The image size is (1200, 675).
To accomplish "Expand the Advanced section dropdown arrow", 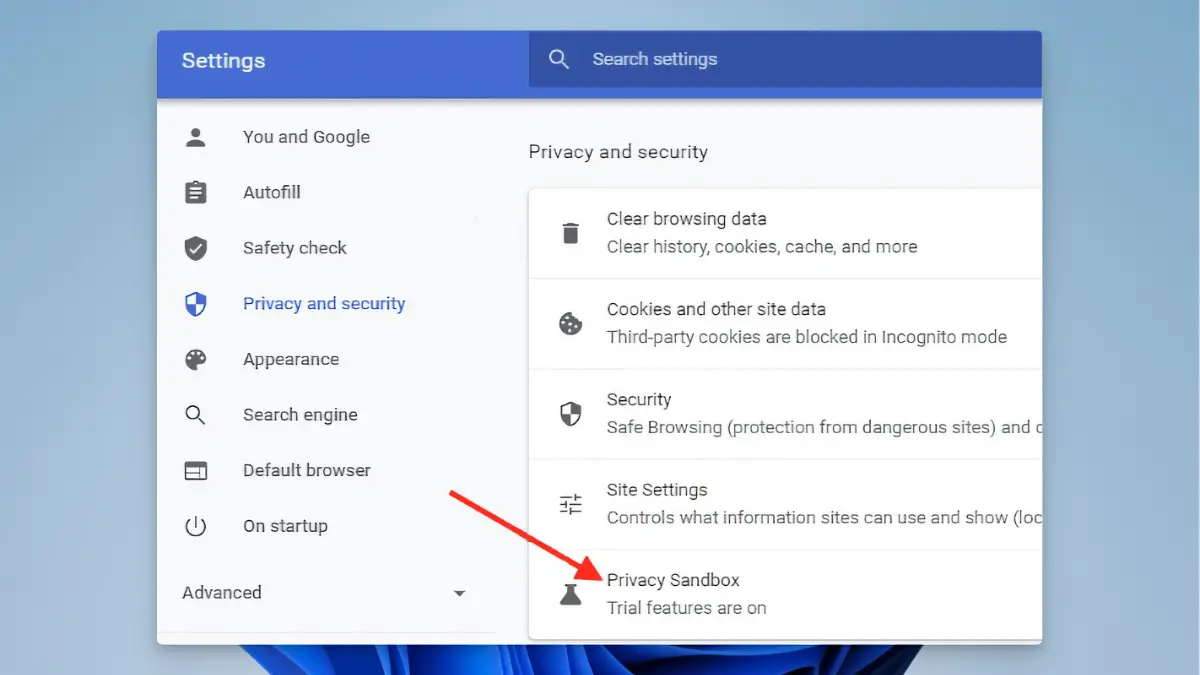I will tap(459, 593).
